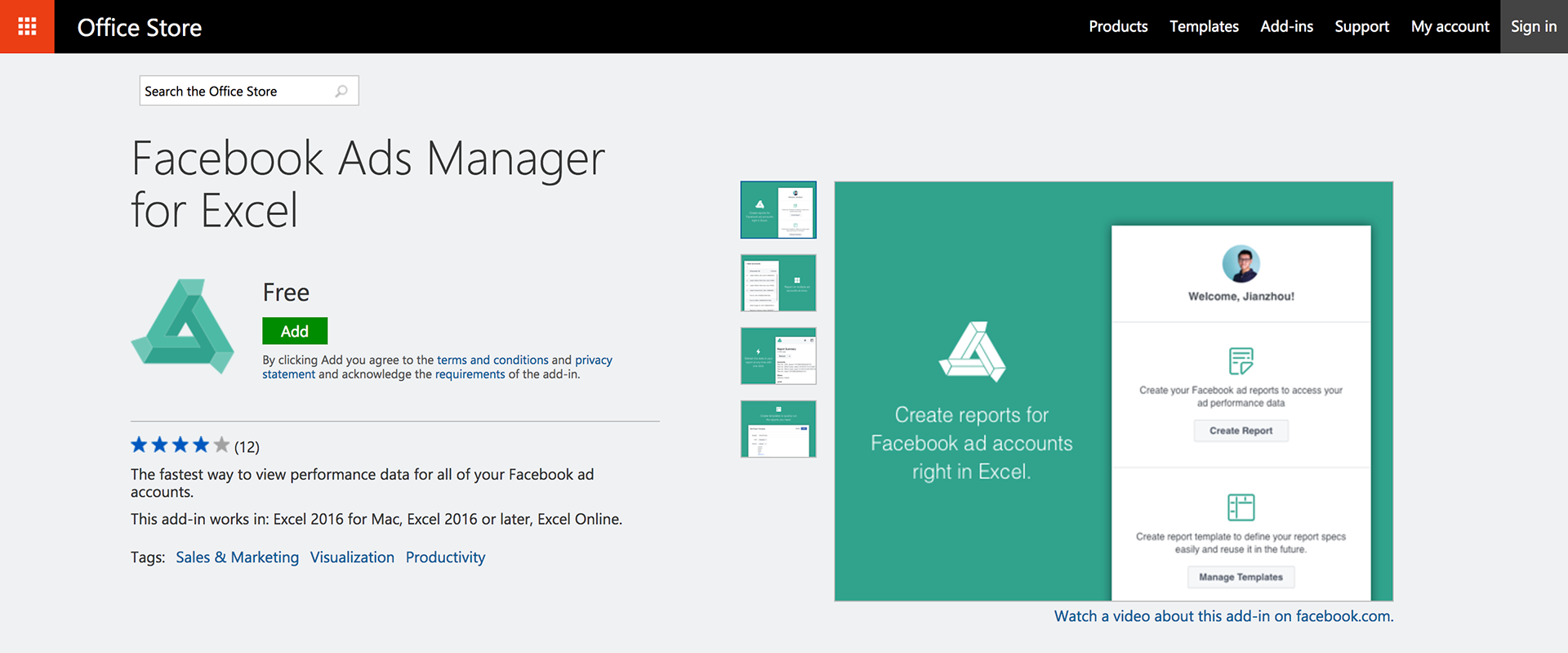Viewport: 1568px width, 653px height.
Task: Click the white triangle logo in preview
Action: click(x=972, y=351)
